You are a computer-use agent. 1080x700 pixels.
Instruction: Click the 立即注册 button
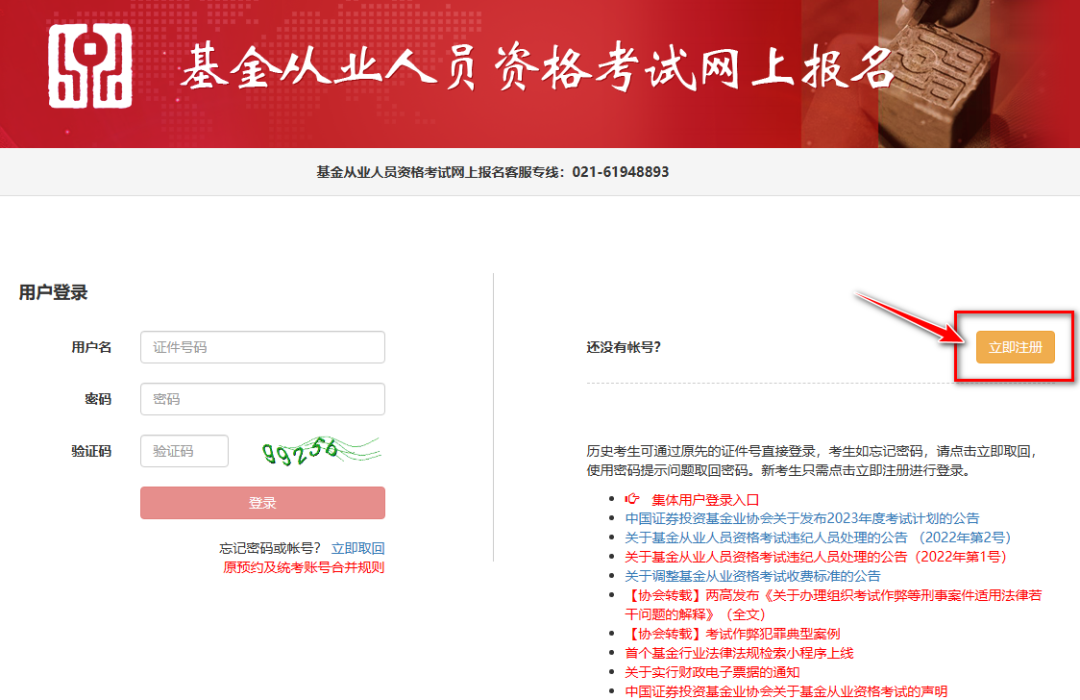(x=1014, y=345)
